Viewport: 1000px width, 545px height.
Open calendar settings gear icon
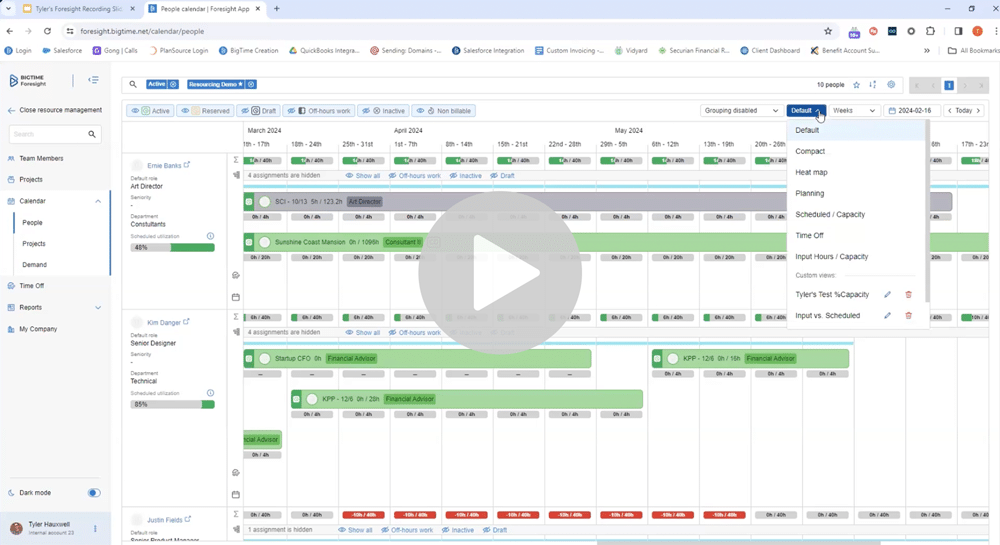[891, 85]
